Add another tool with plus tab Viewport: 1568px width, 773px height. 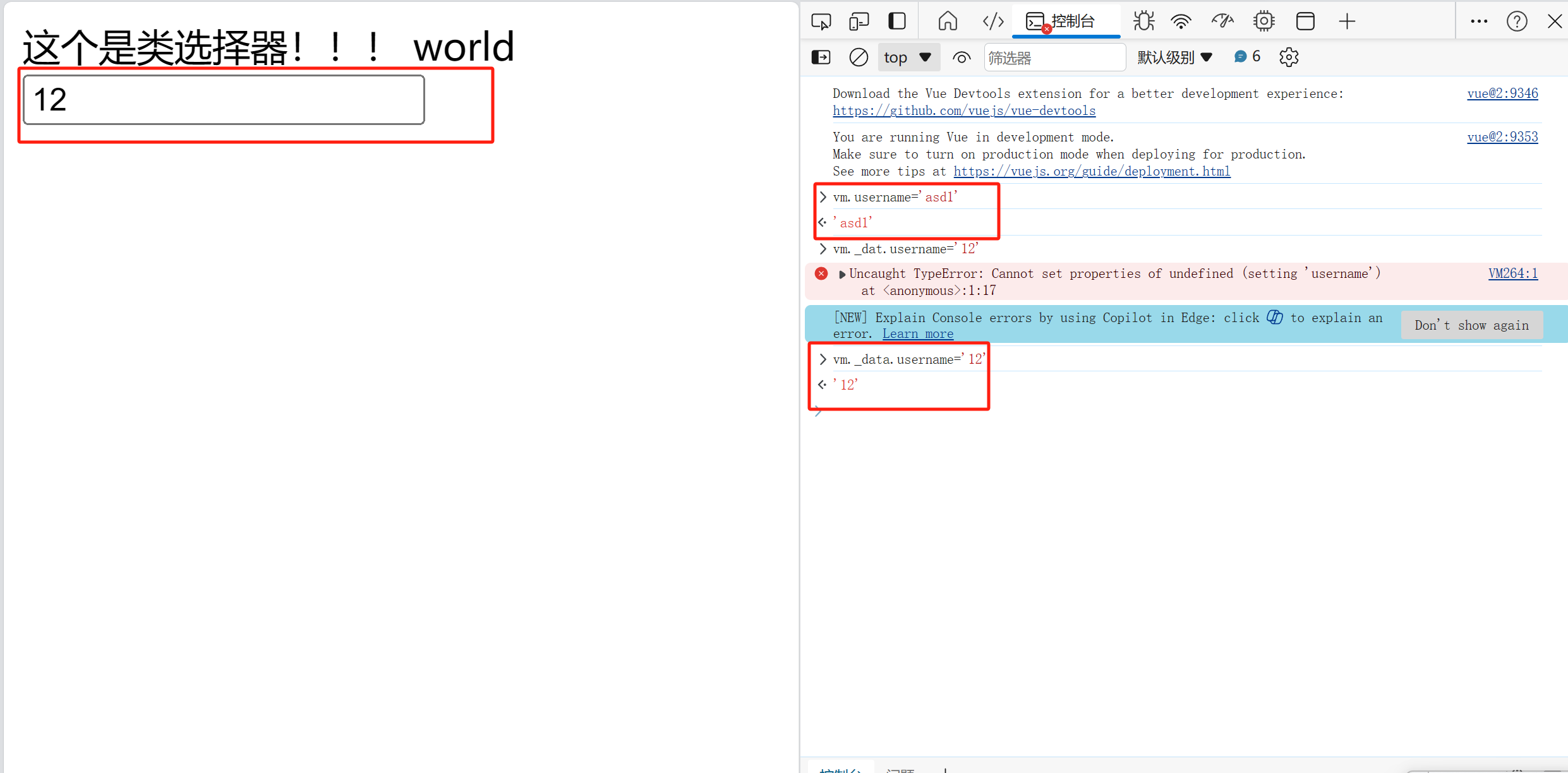(1347, 21)
